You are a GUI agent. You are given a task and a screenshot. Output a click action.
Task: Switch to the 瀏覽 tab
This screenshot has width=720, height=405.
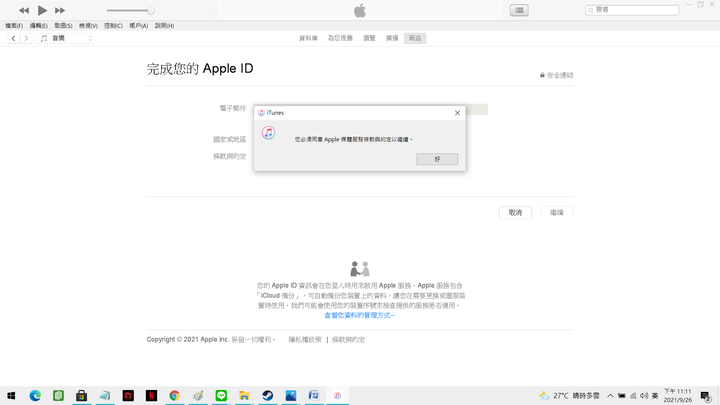(x=370, y=38)
